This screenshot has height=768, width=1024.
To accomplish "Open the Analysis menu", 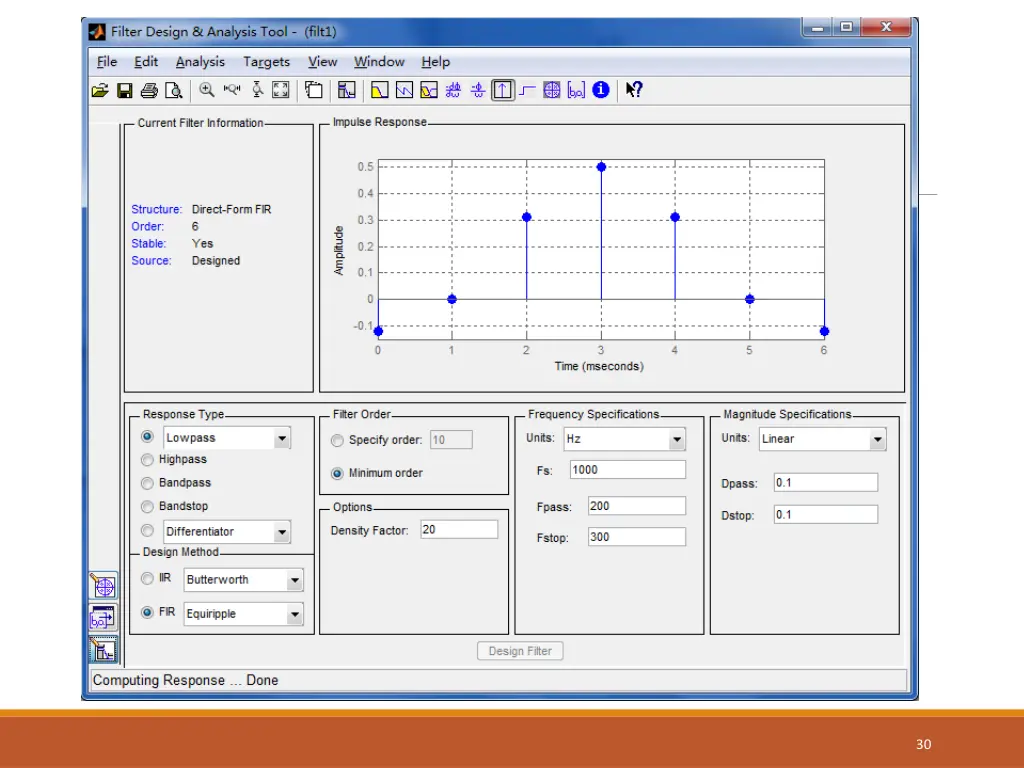I will pos(200,62).
